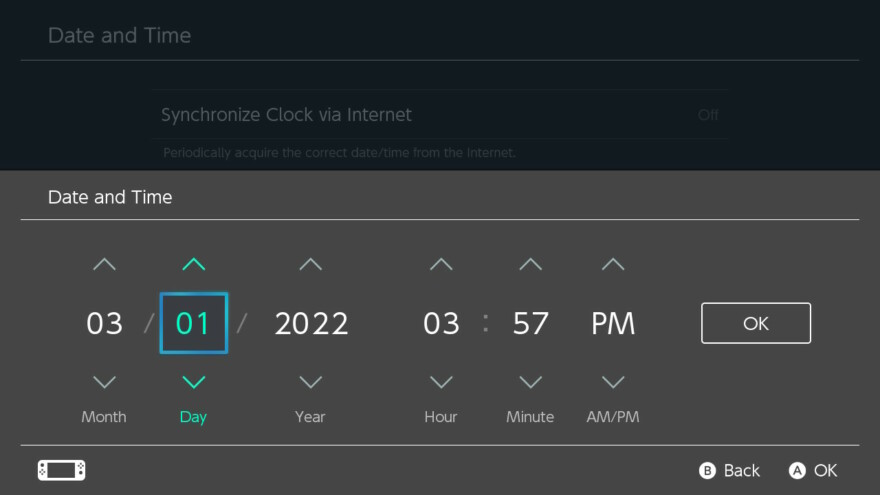The height and width of the screenshot is (495, 880).
Task: Select the month value 03
Action: click(104, 323)
